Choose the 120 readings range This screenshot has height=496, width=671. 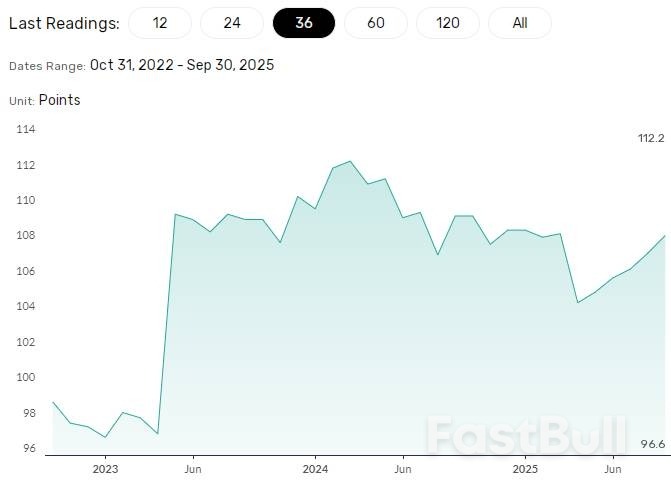pyautogui.click(x=448, y=22)
